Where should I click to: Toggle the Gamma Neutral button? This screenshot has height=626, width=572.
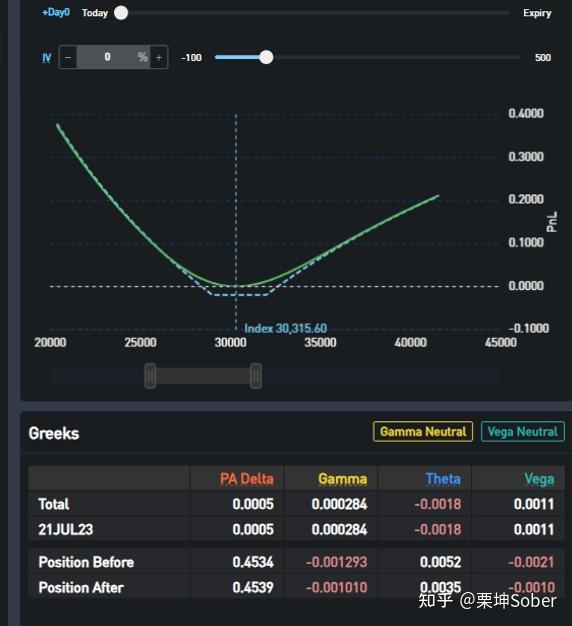tap(423, 432)
